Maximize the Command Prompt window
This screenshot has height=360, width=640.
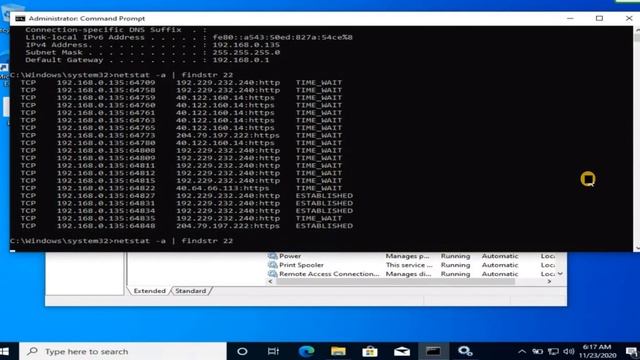599,18
